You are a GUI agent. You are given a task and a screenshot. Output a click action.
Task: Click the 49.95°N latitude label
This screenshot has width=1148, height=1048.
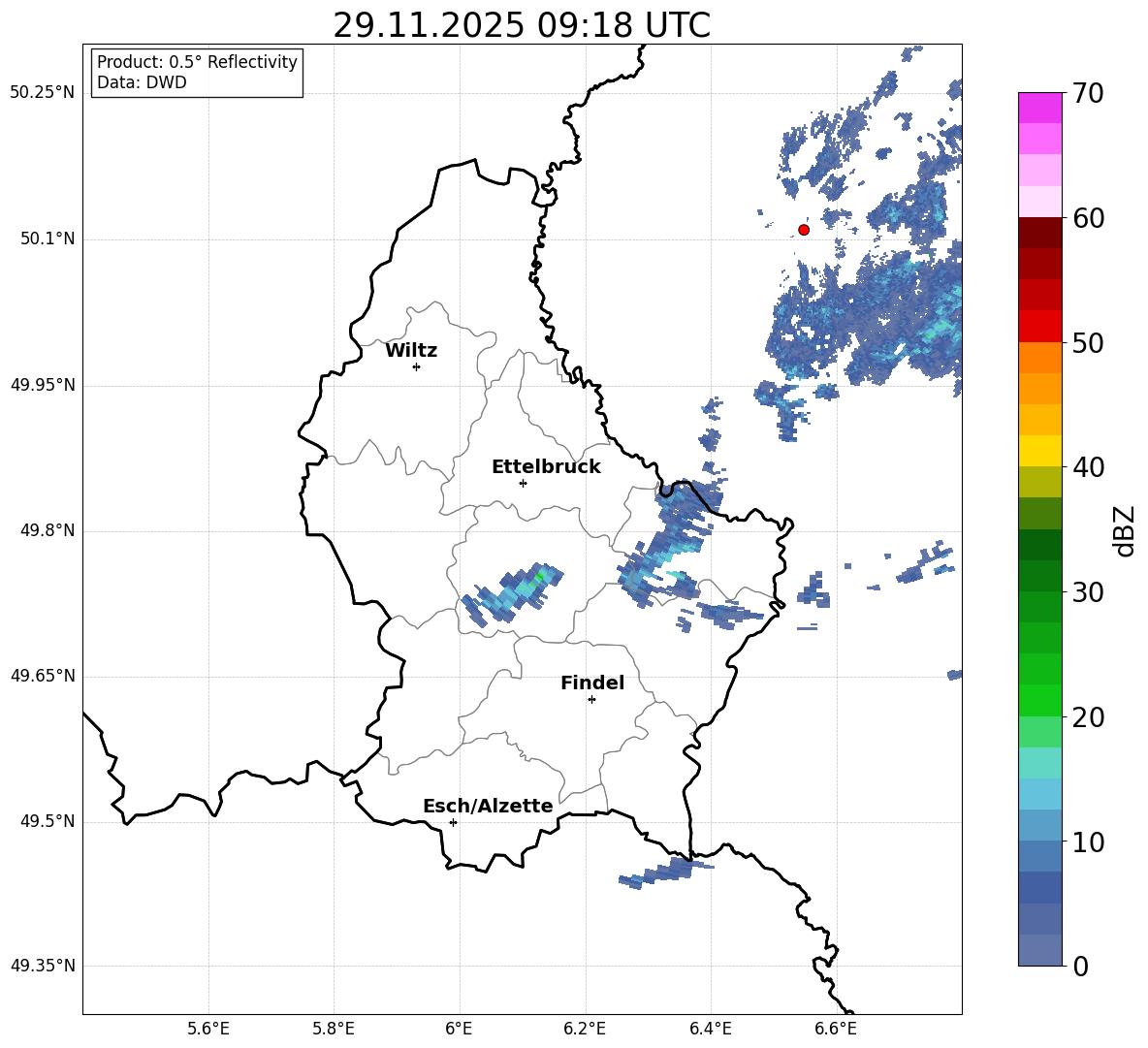tap(43, 385)
